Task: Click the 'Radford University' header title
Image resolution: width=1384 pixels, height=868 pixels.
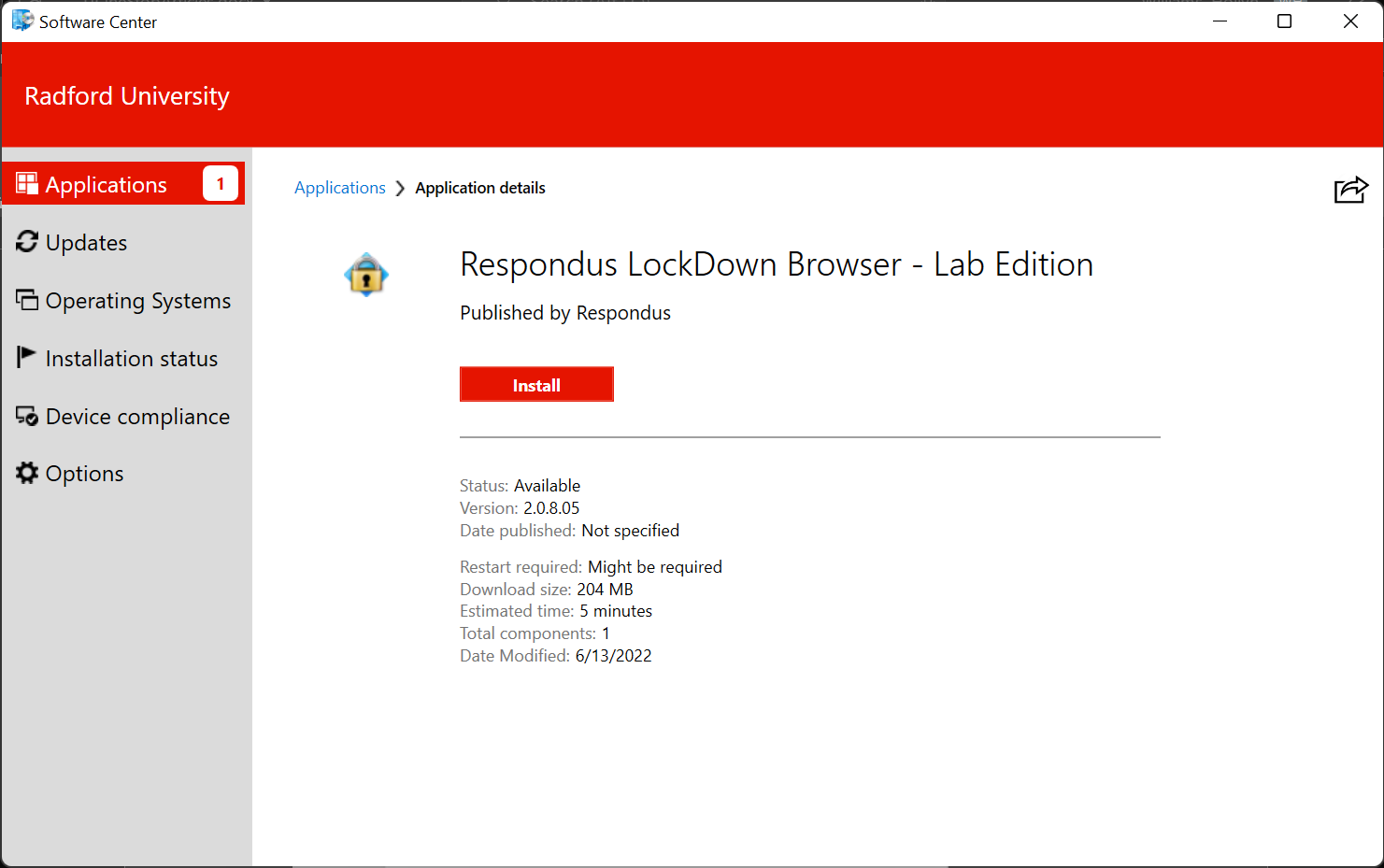Action: click(x=127, y=96)
